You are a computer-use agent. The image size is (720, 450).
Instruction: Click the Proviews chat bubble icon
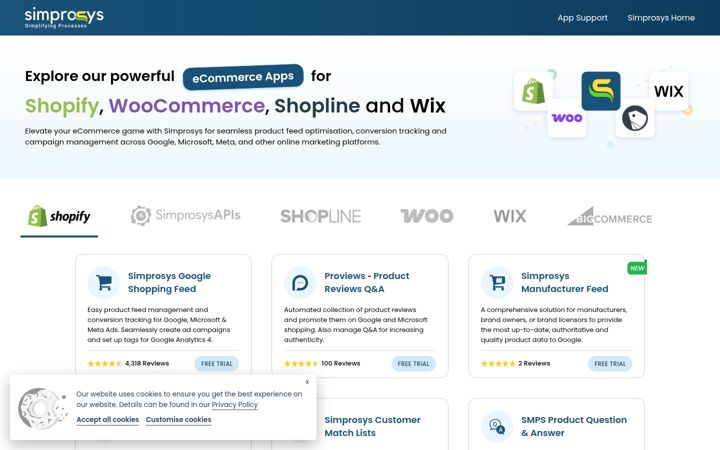[x=300, y=282]
